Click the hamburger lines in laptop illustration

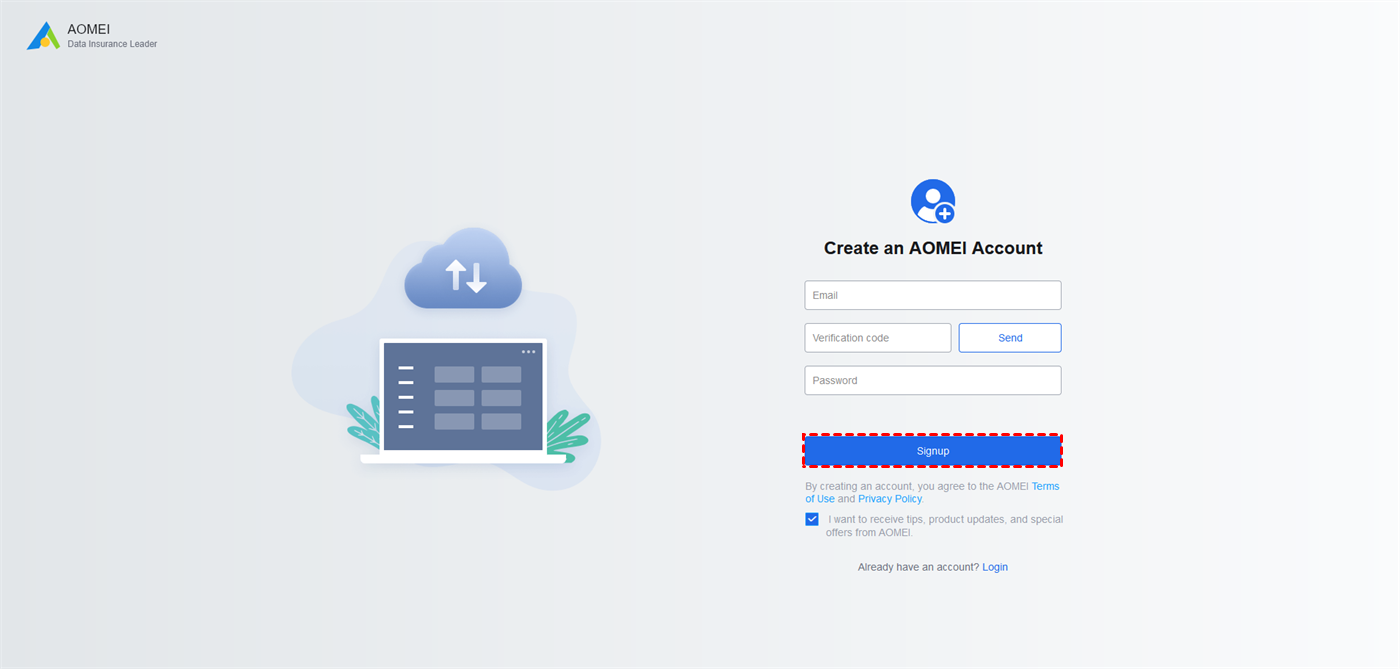[x=406, y=397]
